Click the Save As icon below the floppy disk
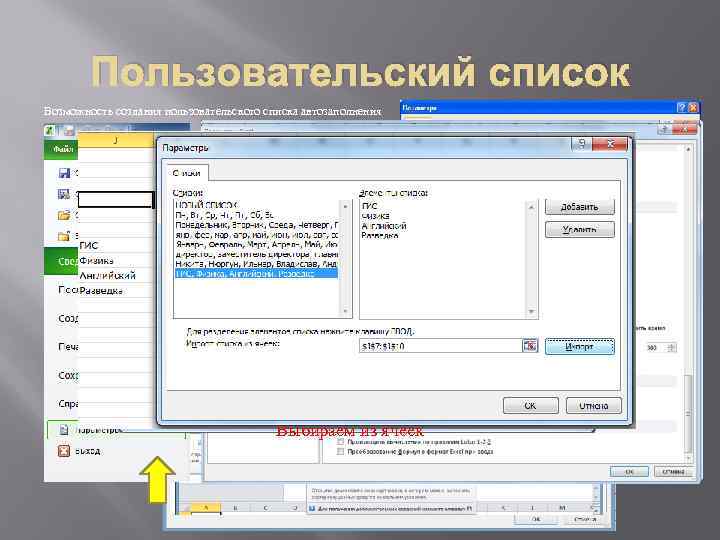The height and width of the screenshot is (540, 720). (x=64, y=194)
